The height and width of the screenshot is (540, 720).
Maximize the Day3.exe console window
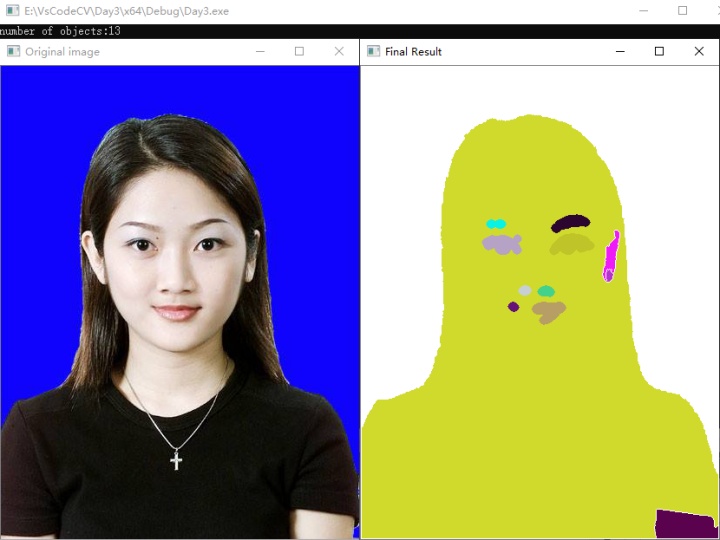point(682,10)
